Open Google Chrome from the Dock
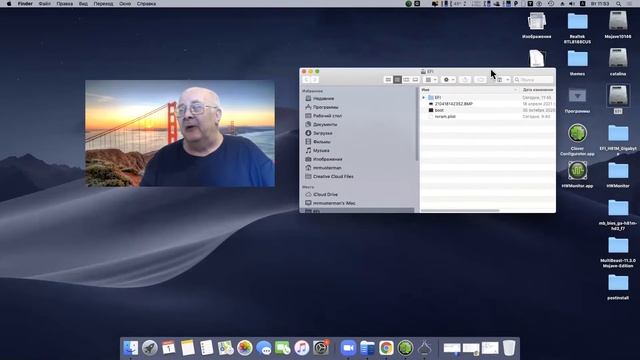 coord(386,348)
